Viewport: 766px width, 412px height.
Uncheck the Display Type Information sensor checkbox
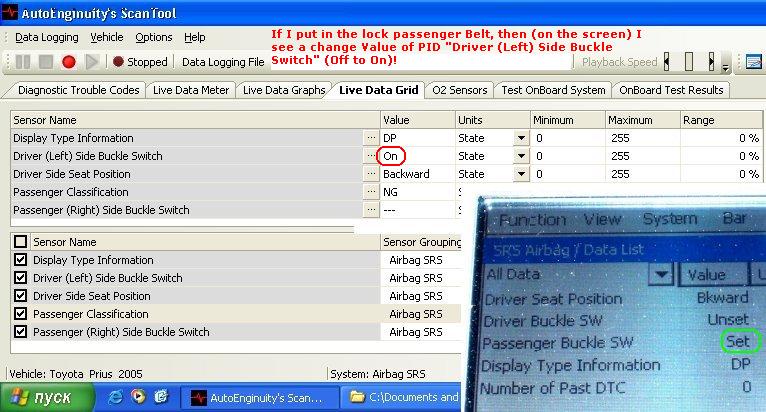21,260
